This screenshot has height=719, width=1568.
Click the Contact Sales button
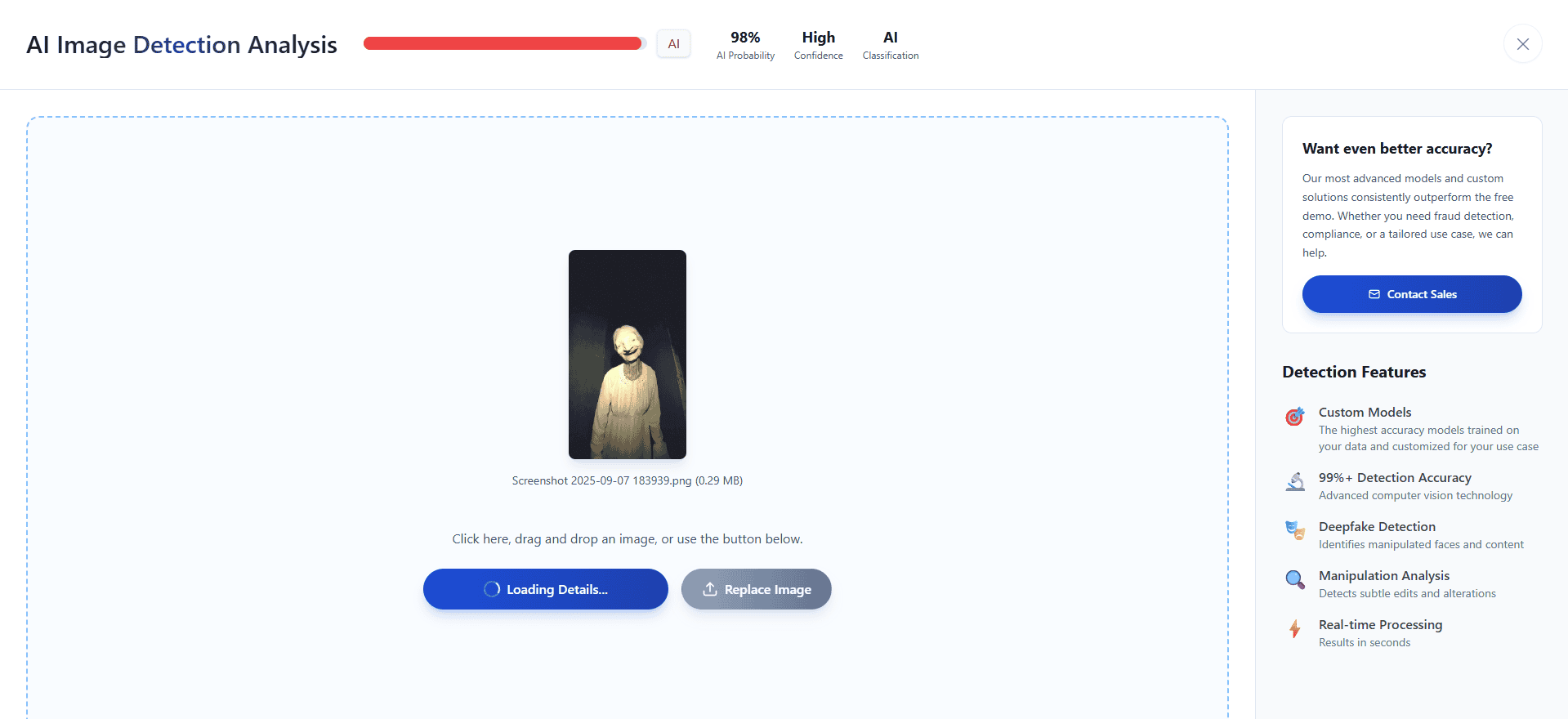(1411, 294)
